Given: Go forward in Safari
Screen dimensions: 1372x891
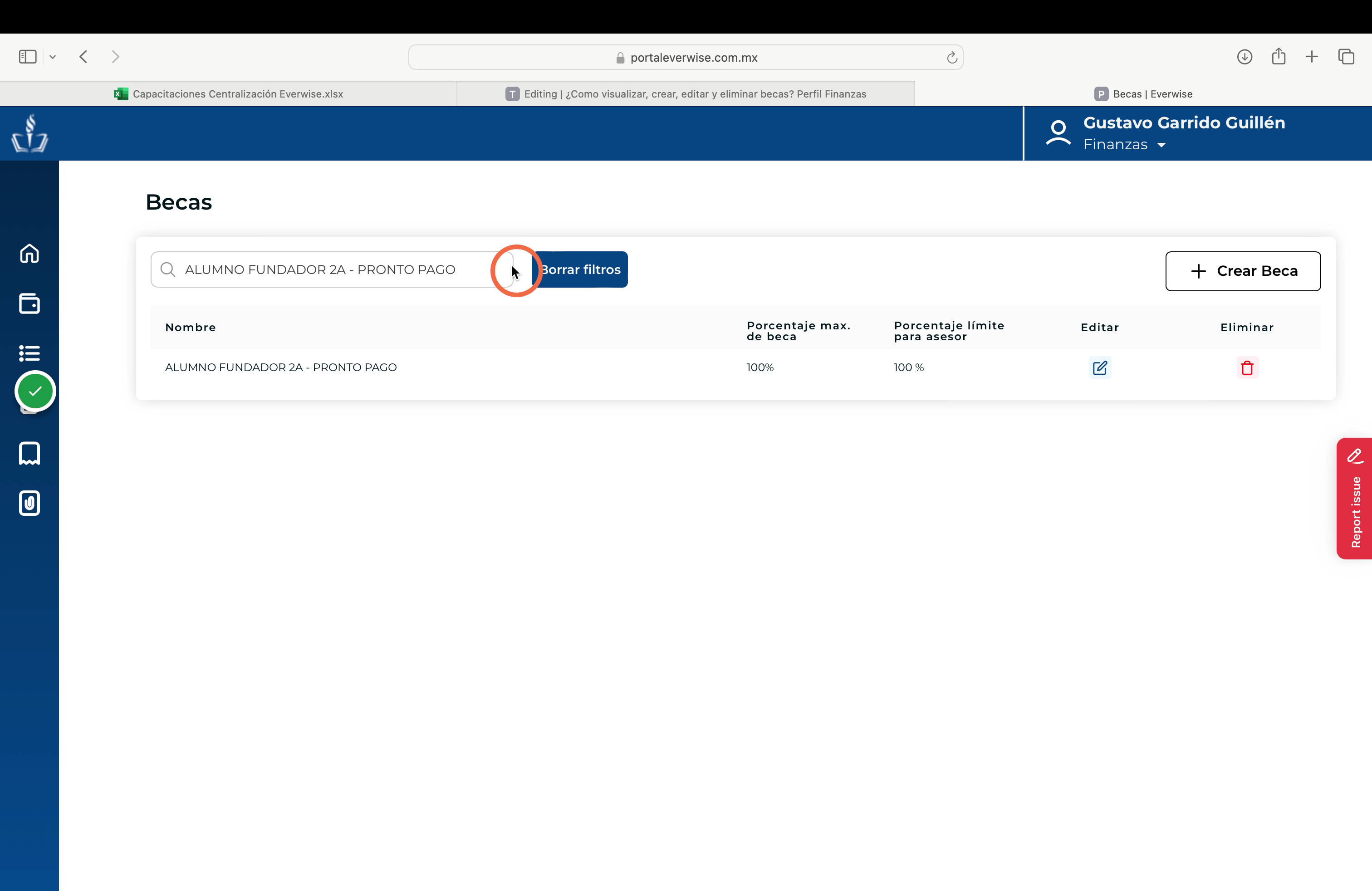Looking at the screenshot, I should coord(115,56).
